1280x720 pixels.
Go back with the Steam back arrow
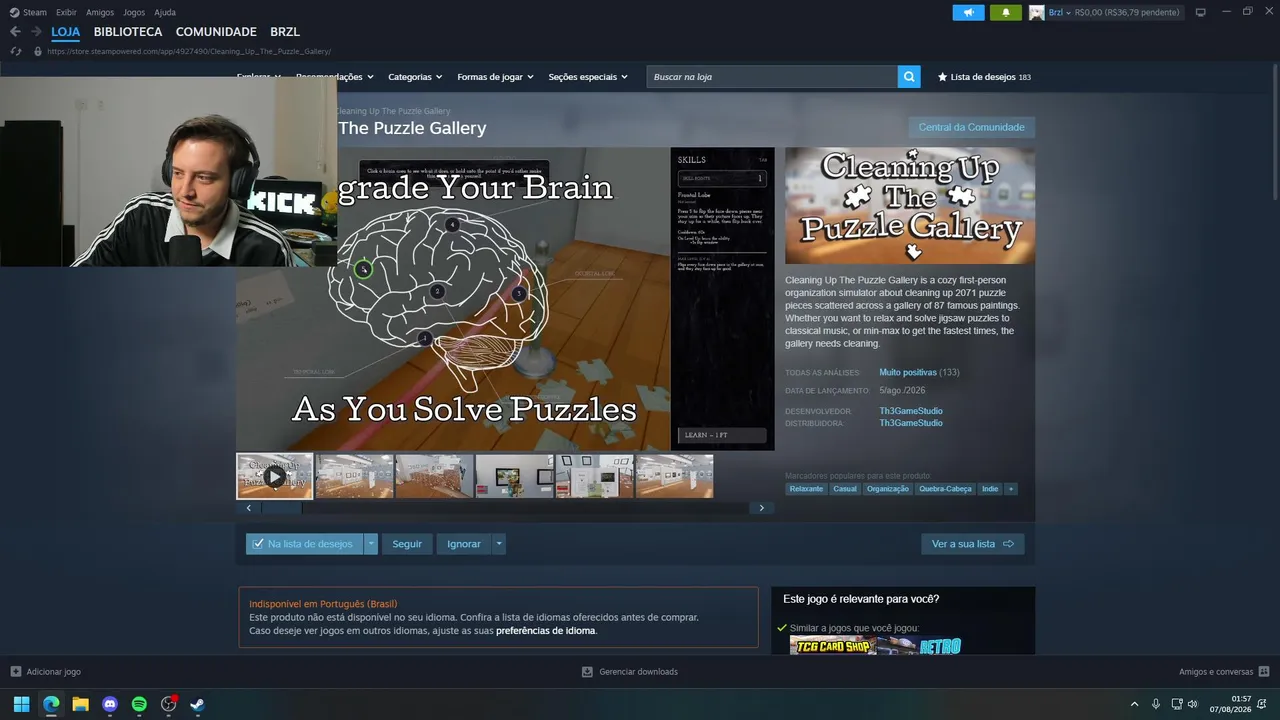coord(15,32)
